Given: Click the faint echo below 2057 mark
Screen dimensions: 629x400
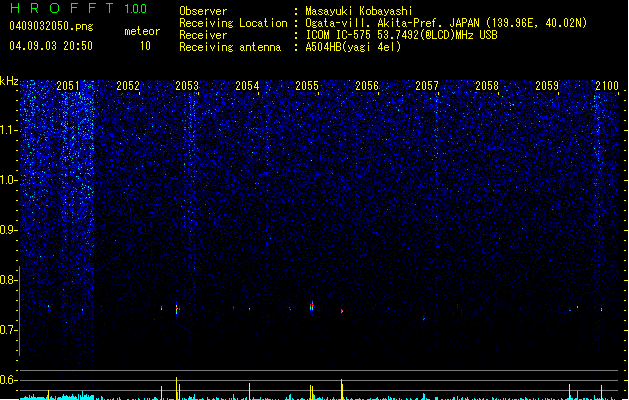Looking at the screenshot, I should (x=424, y=319).
